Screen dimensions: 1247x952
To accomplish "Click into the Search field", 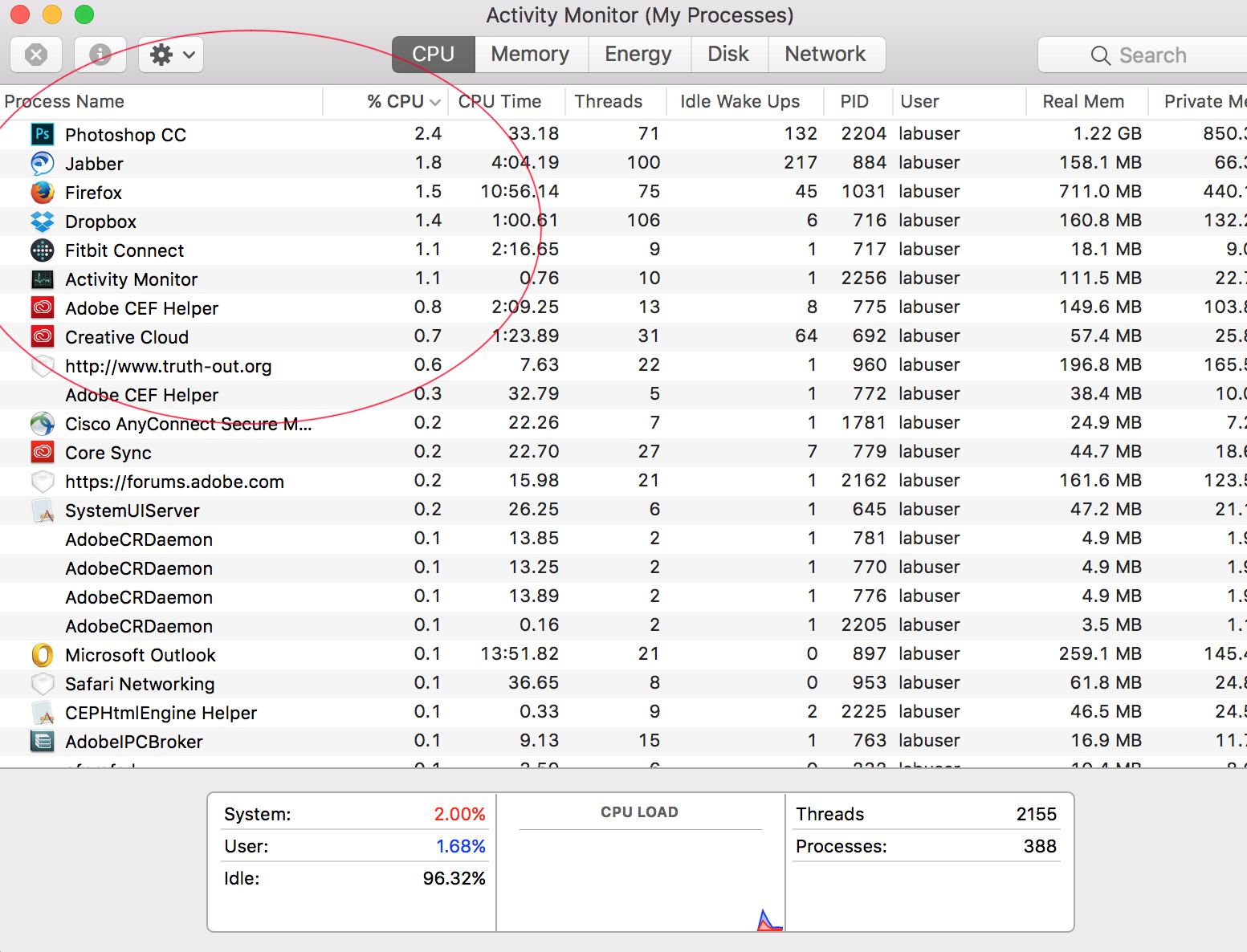I will (x=1143, y=55).
